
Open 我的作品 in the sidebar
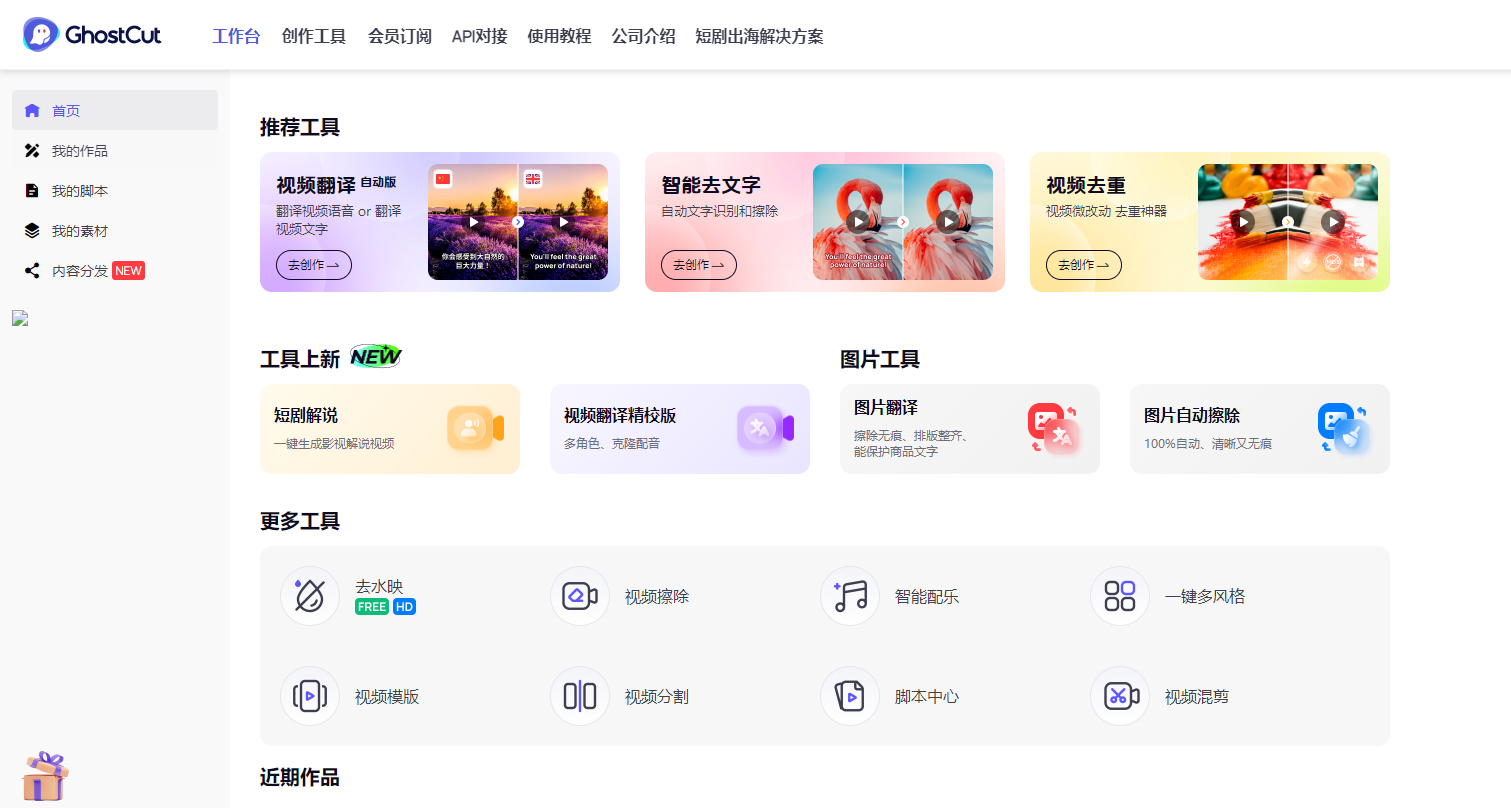point(115,151)
